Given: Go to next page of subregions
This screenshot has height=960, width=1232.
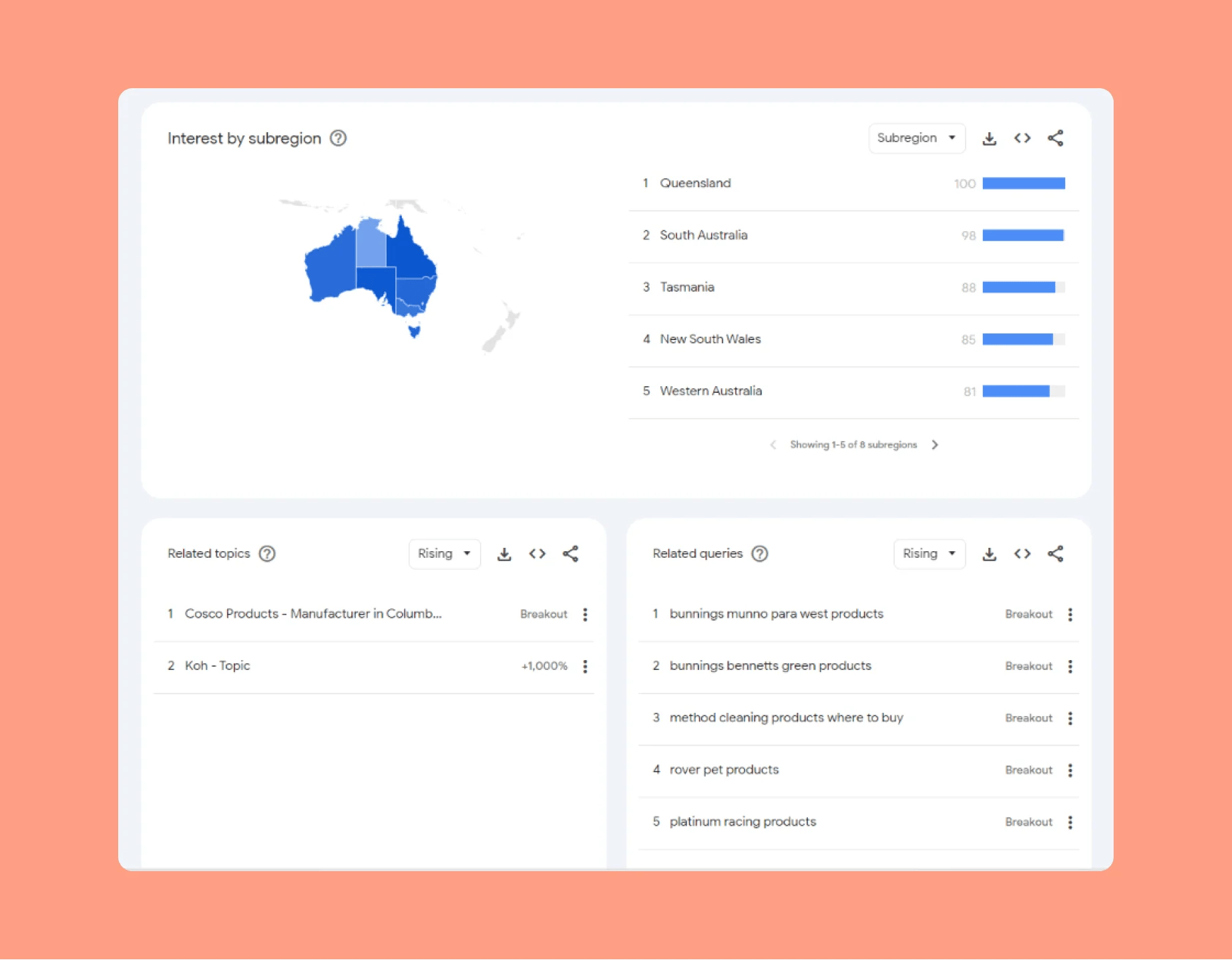Looking at the screenshot, I should [x=935, y=445].
